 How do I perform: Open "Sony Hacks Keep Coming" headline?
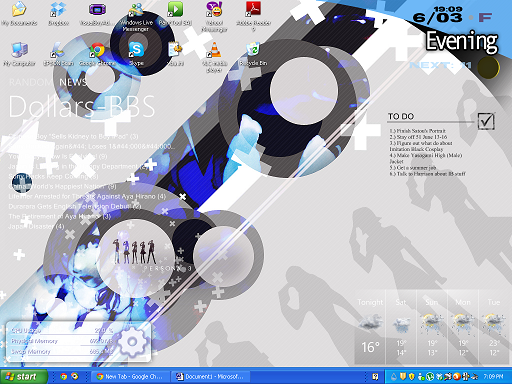[x=53, y=176]
